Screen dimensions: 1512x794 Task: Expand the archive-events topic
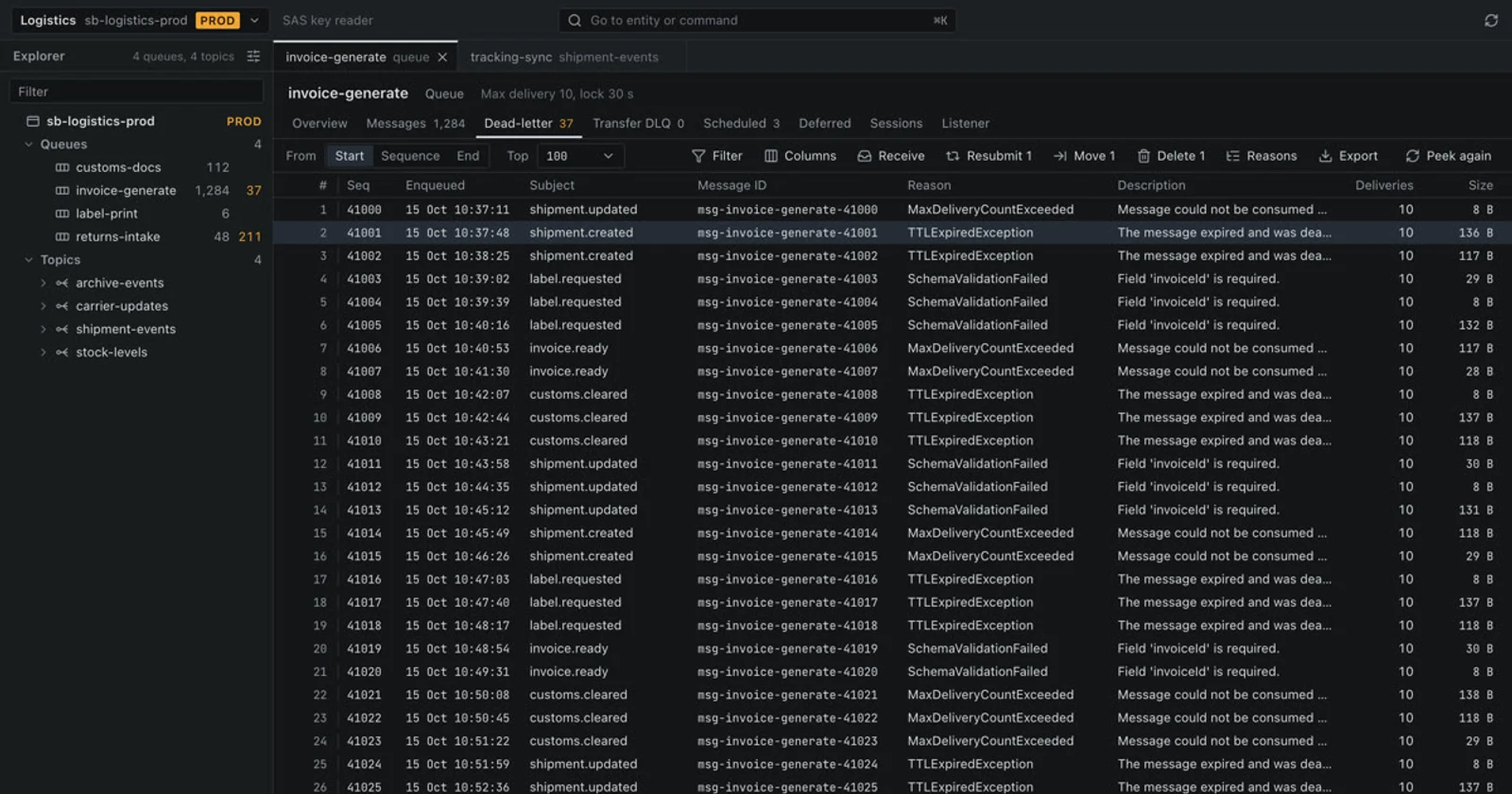click(43, 283)
